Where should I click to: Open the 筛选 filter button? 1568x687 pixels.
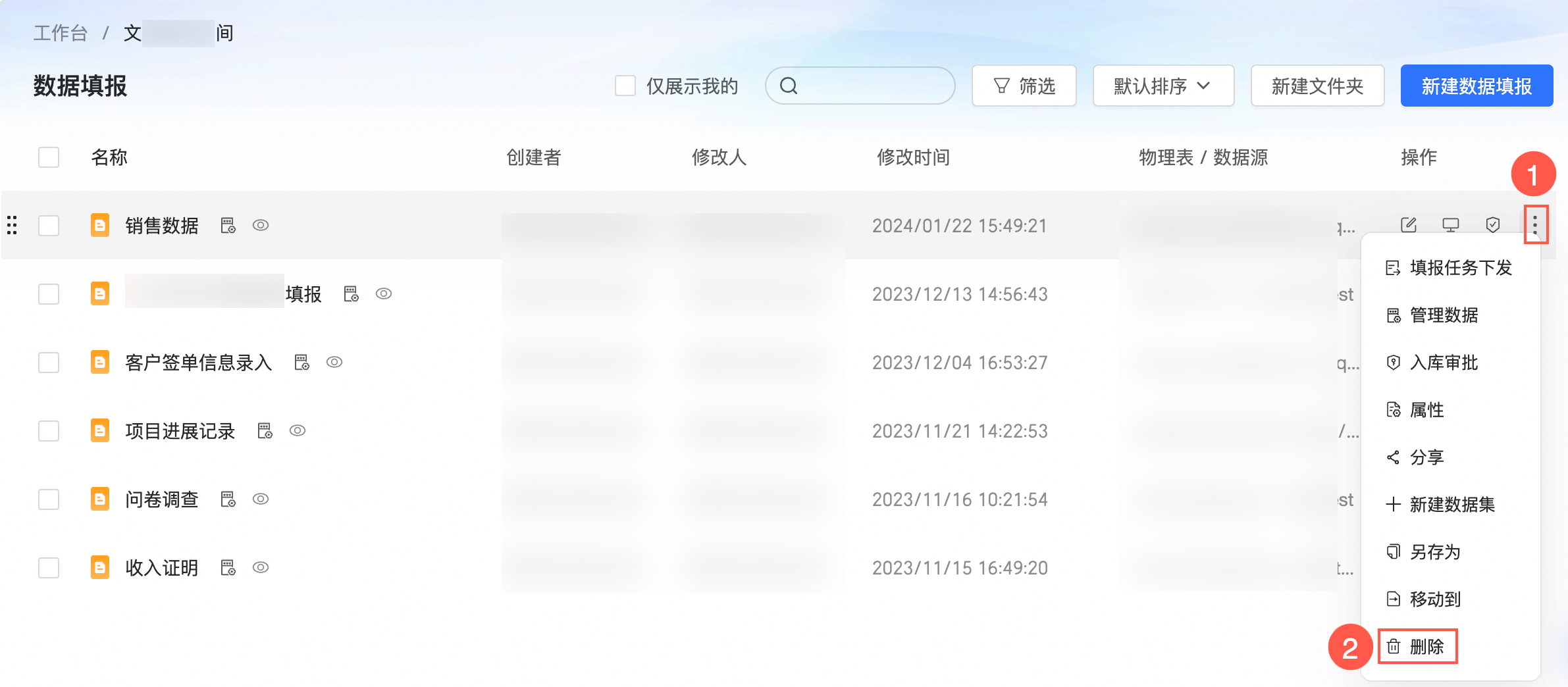(1024, 86)
